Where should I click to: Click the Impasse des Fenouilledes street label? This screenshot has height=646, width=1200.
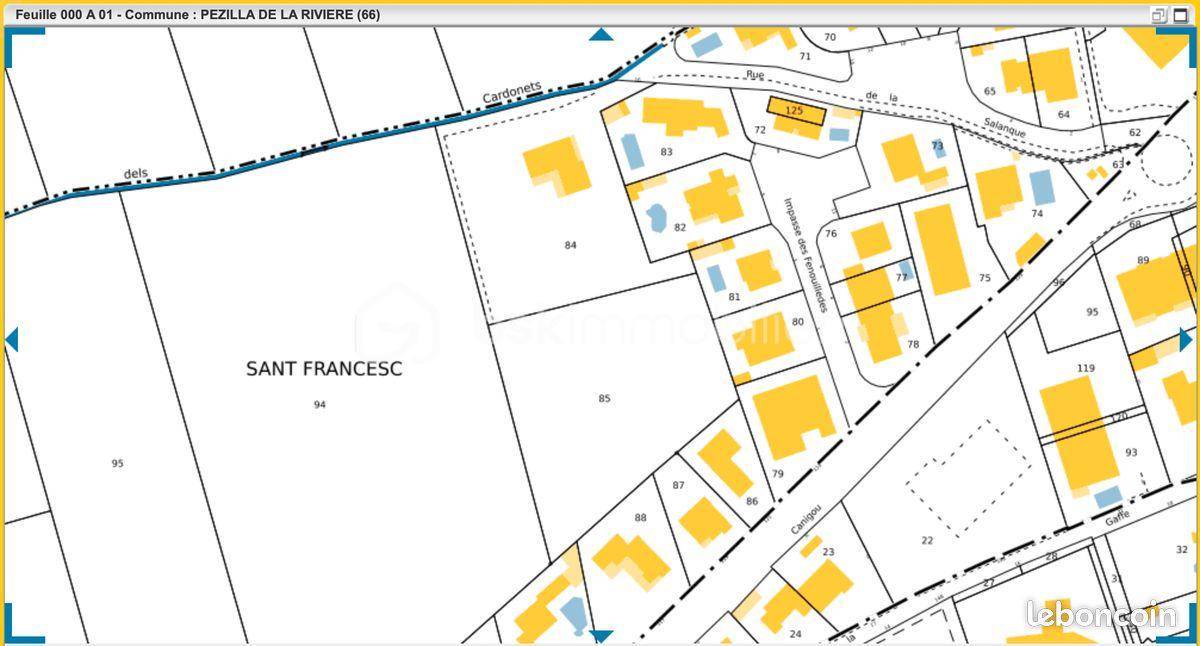point(806,254)
